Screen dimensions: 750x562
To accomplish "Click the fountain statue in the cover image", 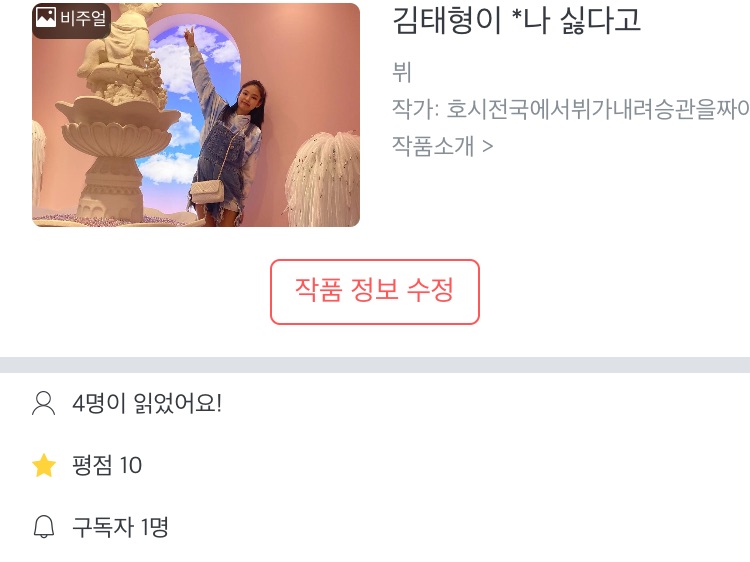I will point(110,115).
